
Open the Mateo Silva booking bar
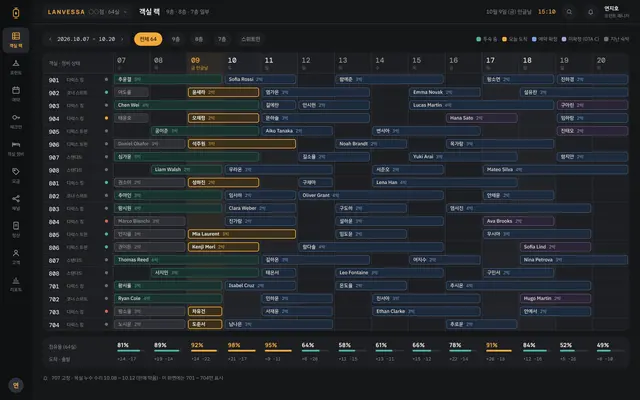tap(556, 169)
